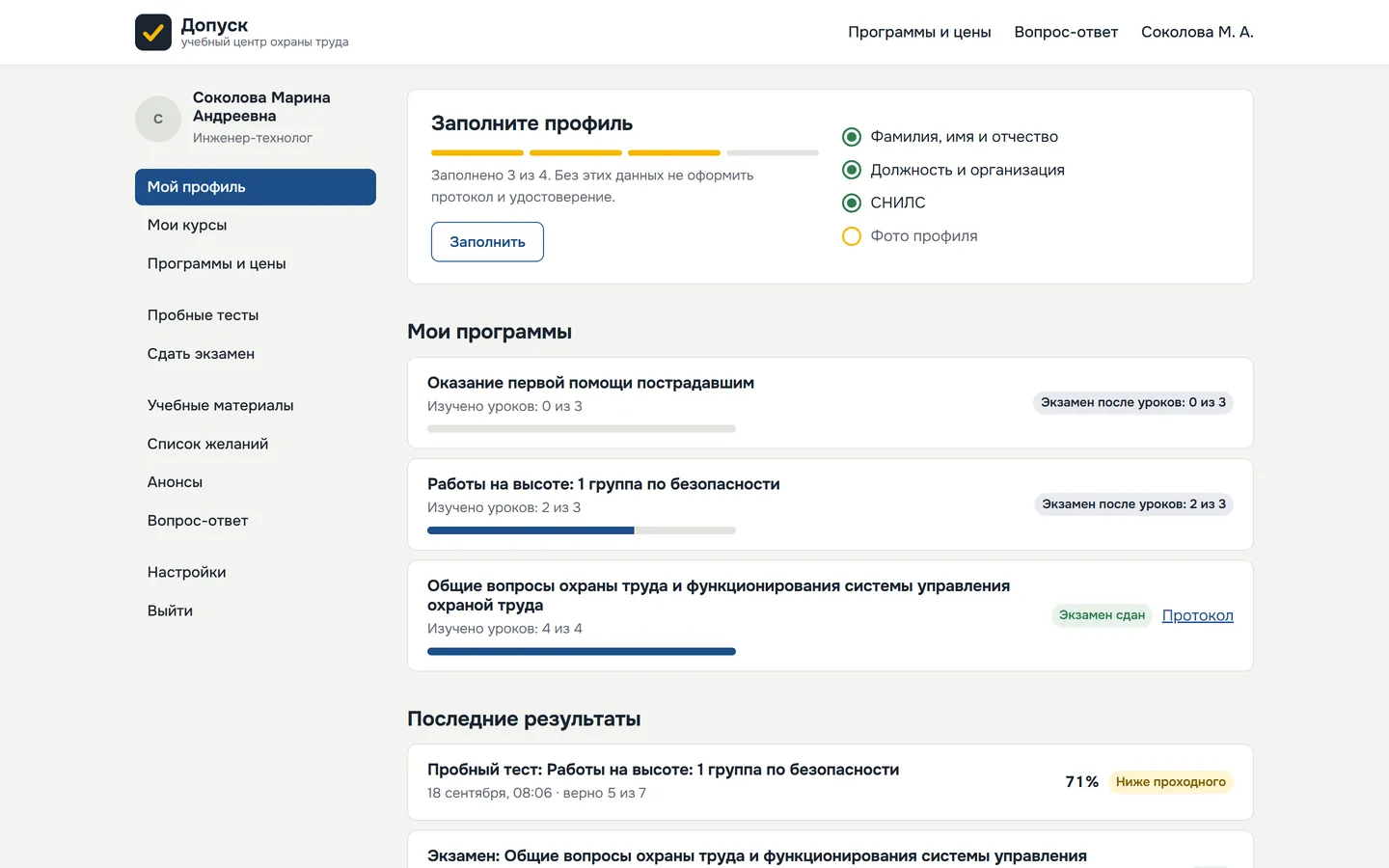Click the Экзамен сдан badge
Viewport: 1389px width, 868px height.
pyautogui.click(x=1102, y=615)
